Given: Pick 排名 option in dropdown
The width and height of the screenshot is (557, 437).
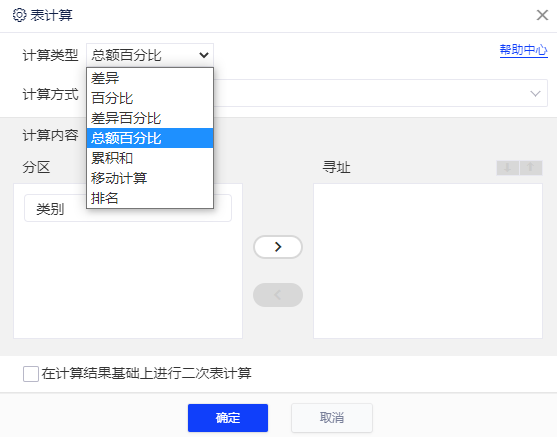Looking at the screenshot, I should pyautogui.click(x=150, y=198).
